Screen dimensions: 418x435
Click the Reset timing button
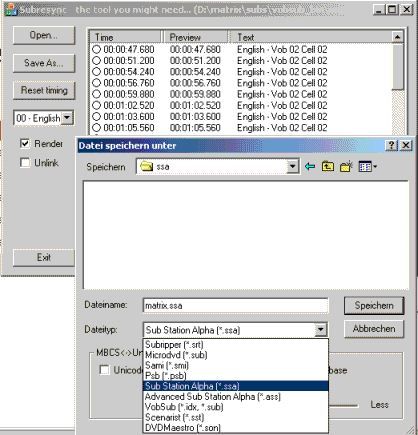point(44,90)
